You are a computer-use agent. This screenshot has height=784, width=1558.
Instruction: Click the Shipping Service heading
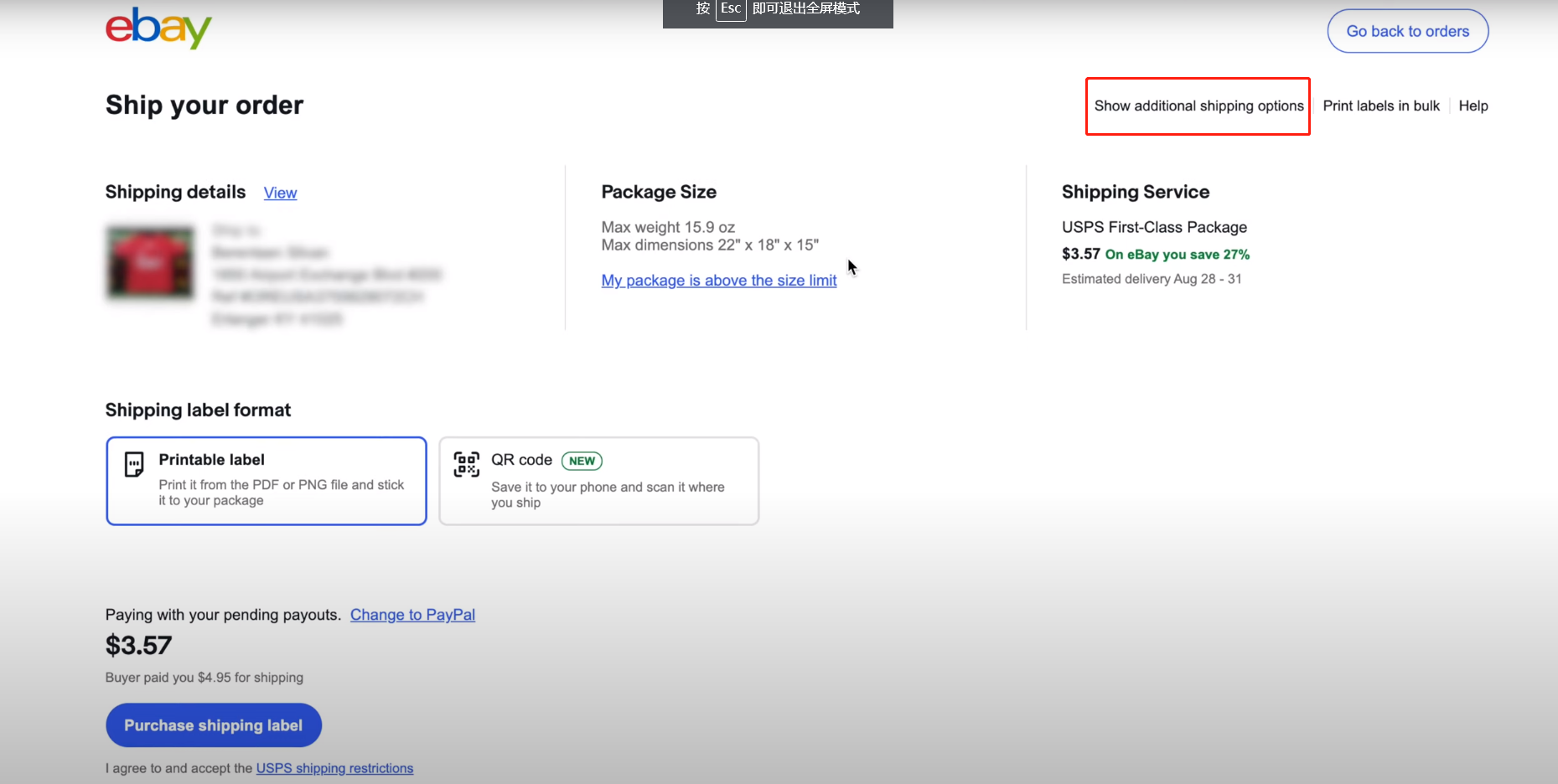(1136, 192)
